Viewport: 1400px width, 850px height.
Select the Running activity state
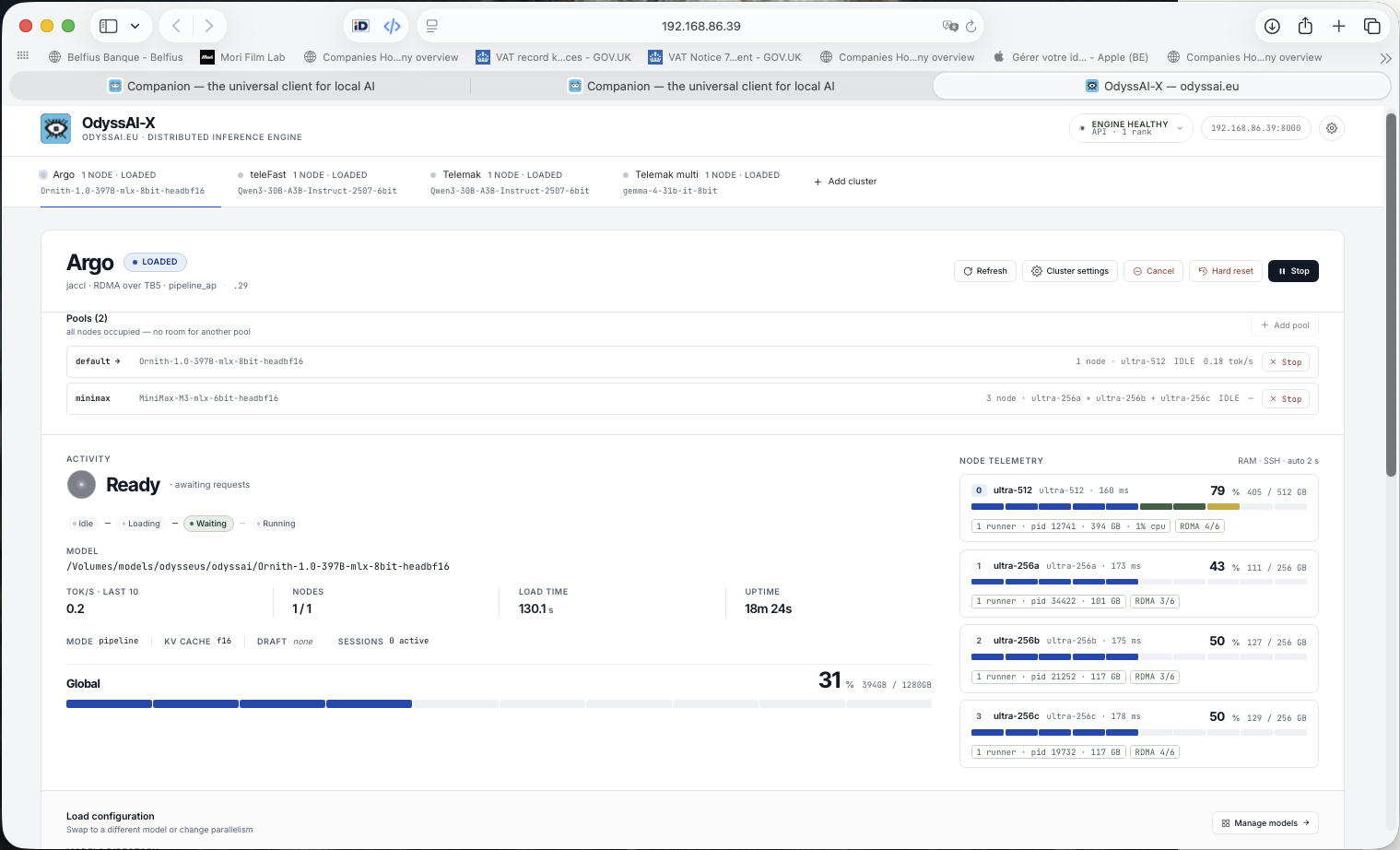276,524
